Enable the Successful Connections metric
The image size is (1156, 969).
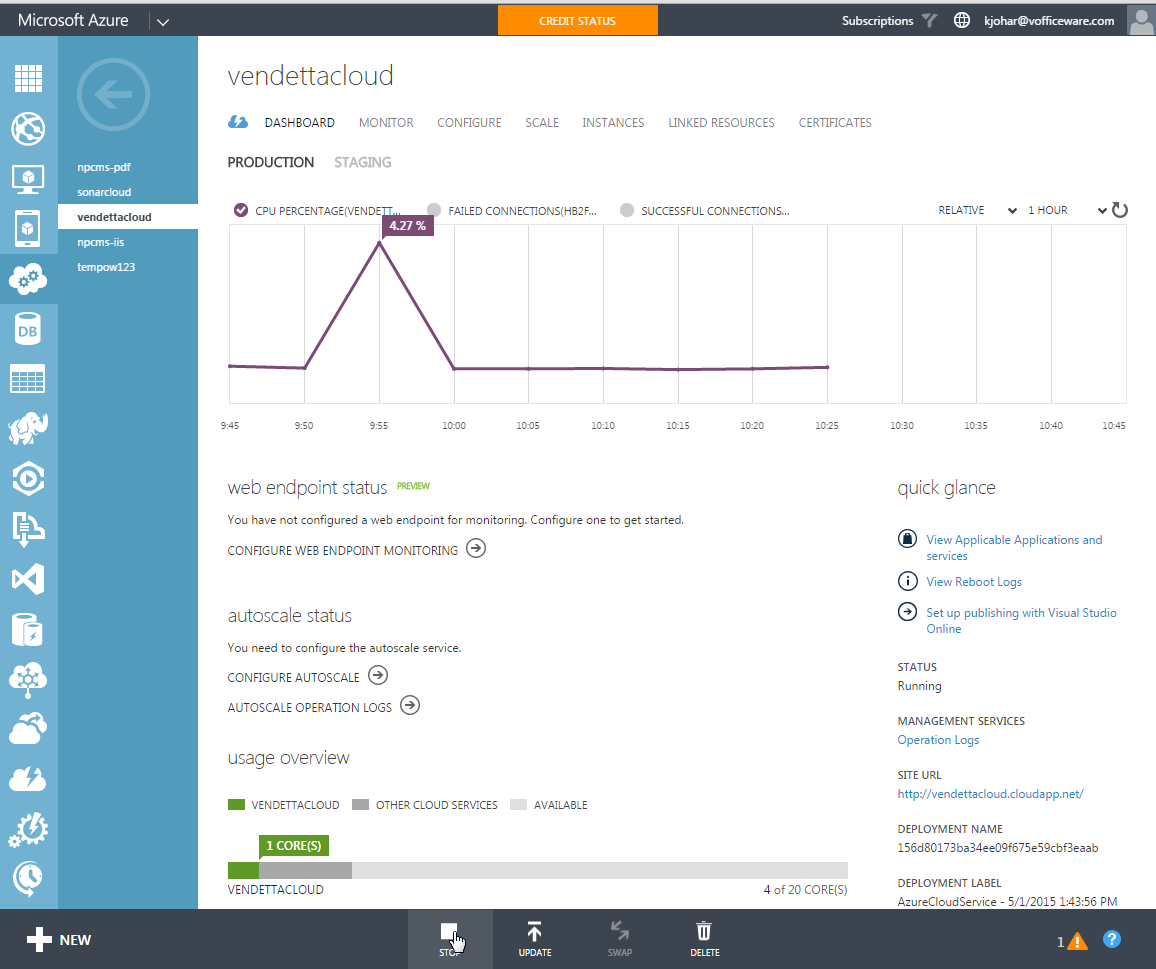[627, 210]
